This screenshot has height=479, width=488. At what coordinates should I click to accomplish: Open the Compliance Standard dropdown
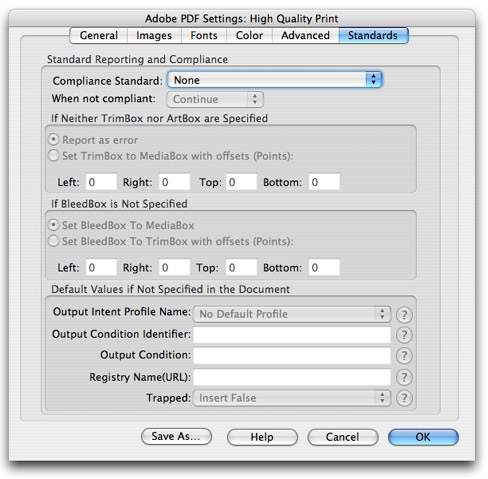275,80
